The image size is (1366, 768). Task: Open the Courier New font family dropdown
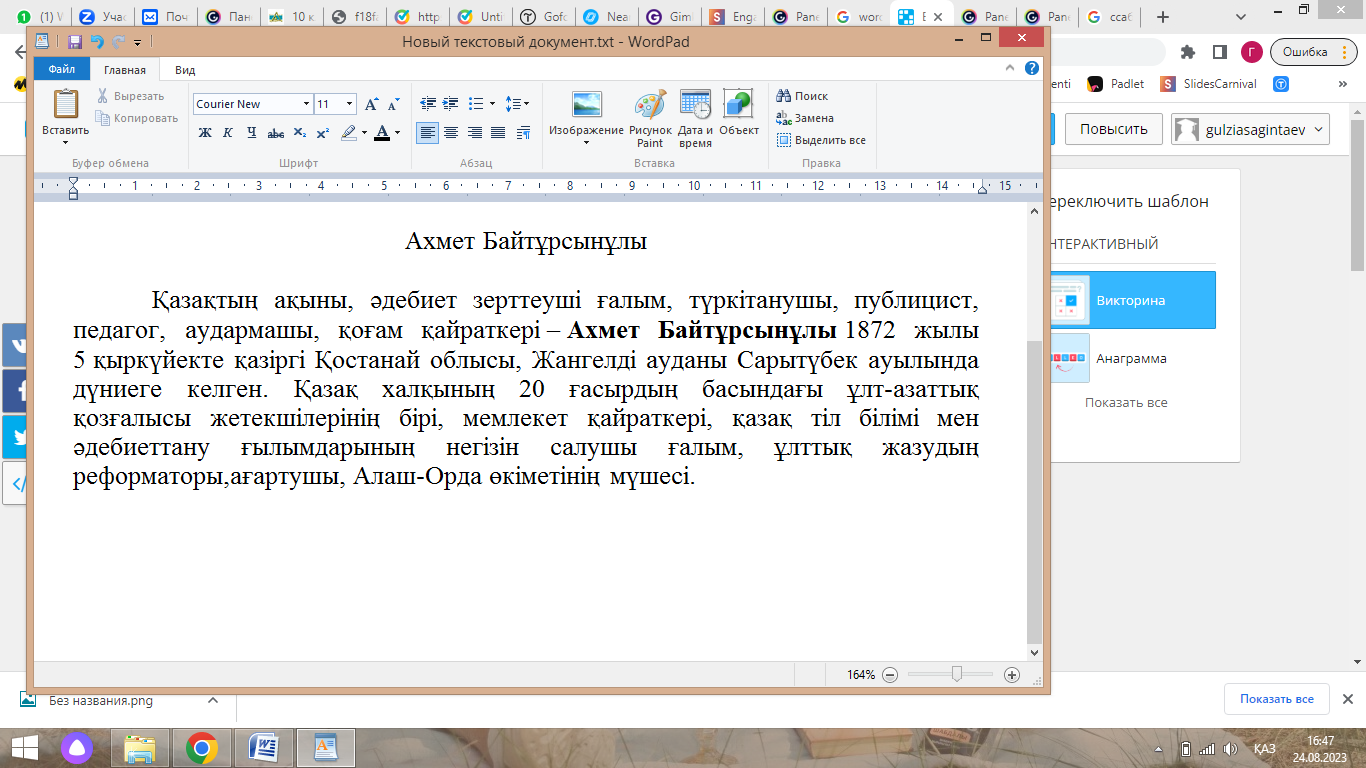click(x=306, y=104)
